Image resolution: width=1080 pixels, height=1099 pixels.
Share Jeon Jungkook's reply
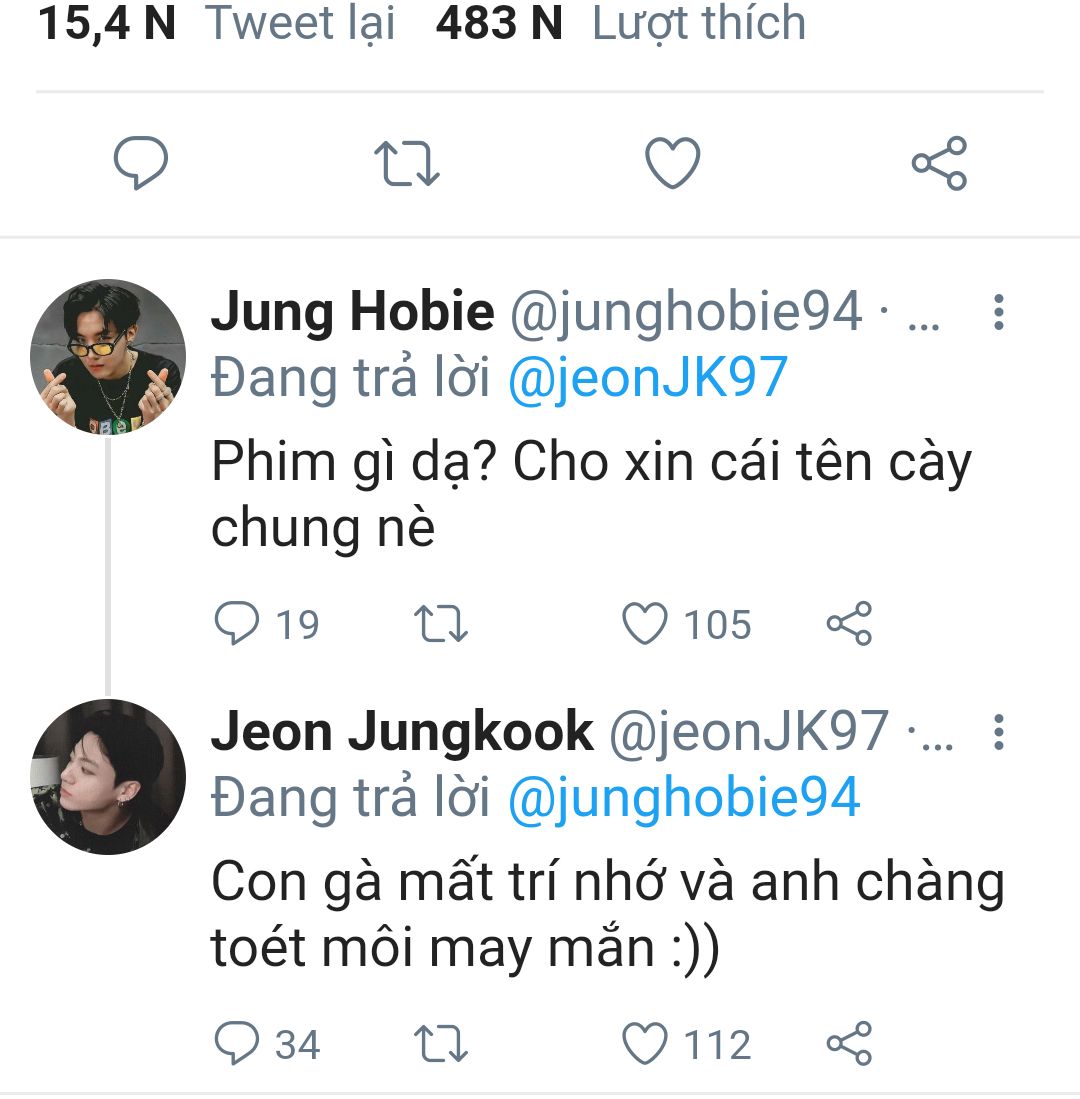849,1044
